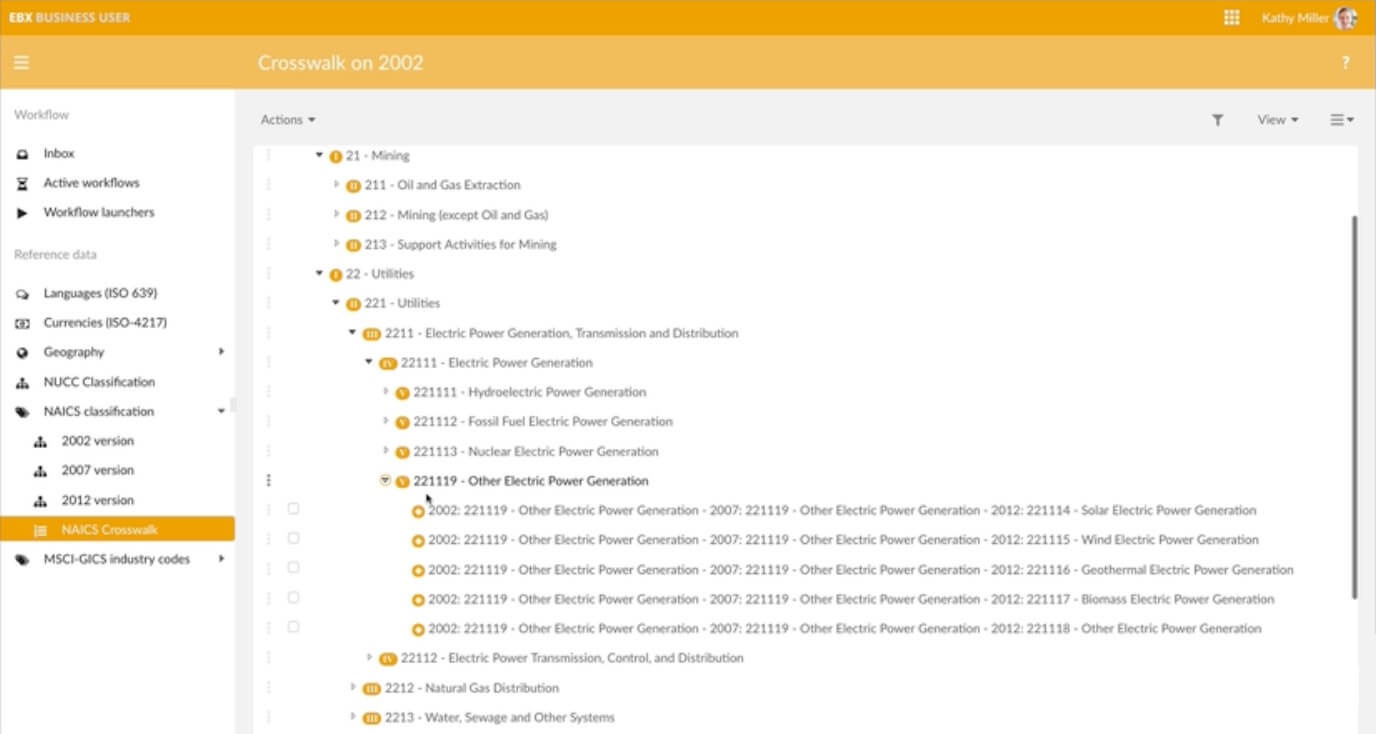The height and width of the screenshot is (734, 1376).
Task: Click Kathy Miller's profile avatar
Action: tap(1346, 17)
